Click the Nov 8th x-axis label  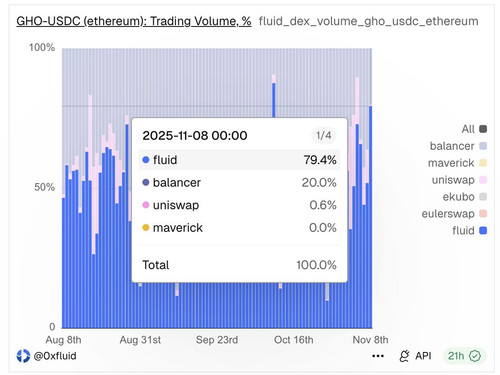pos(370,340)
